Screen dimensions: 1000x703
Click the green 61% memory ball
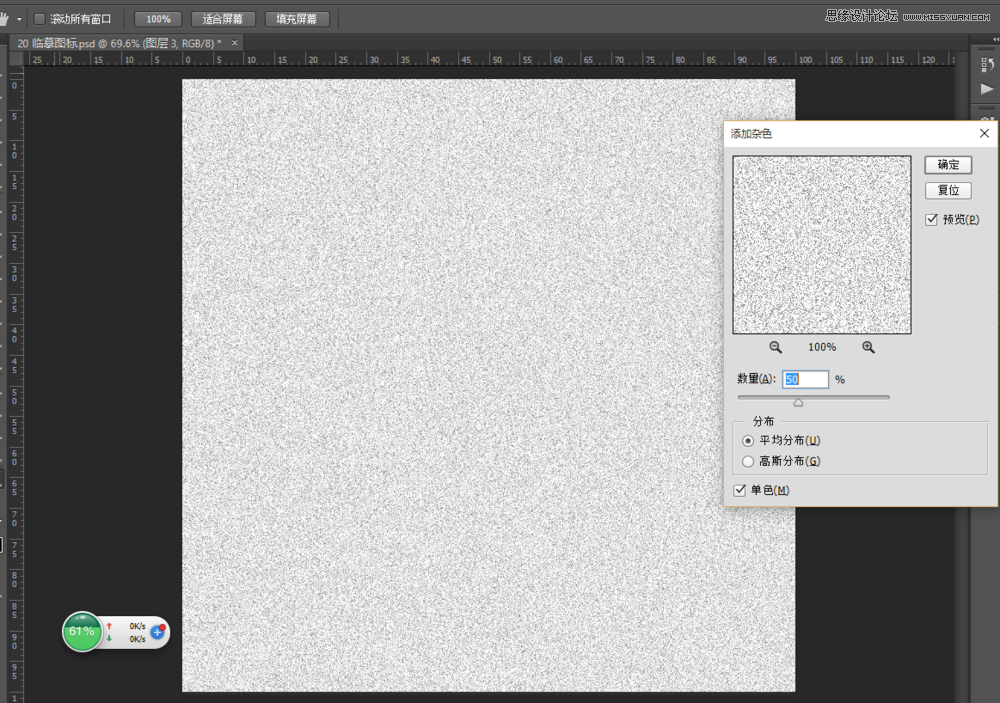[82, 632]
